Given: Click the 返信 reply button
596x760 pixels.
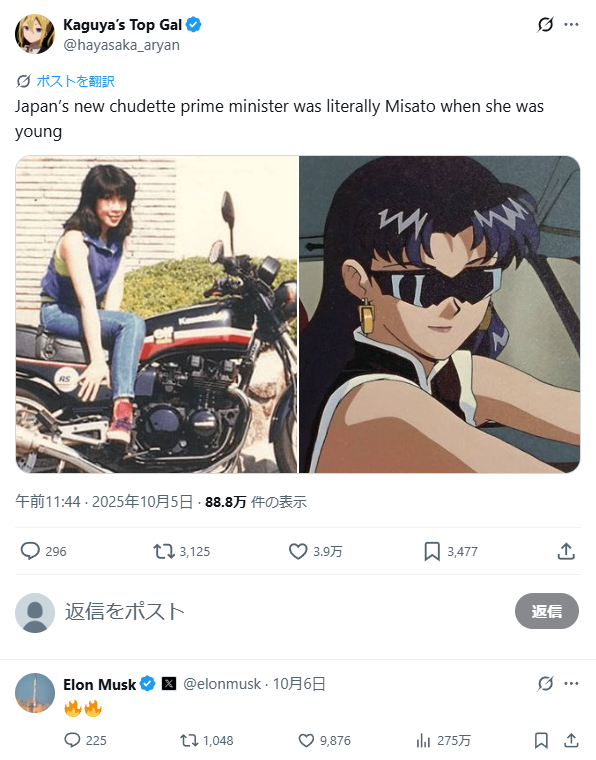Looking at the screenshot, I should click(547, 611).
